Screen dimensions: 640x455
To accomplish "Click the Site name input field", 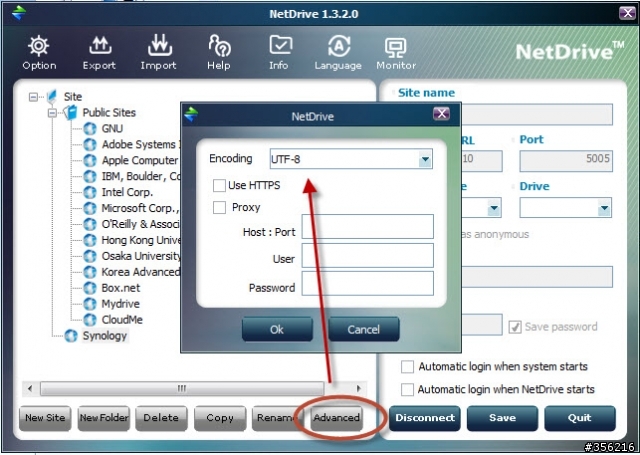I will 537,114.
